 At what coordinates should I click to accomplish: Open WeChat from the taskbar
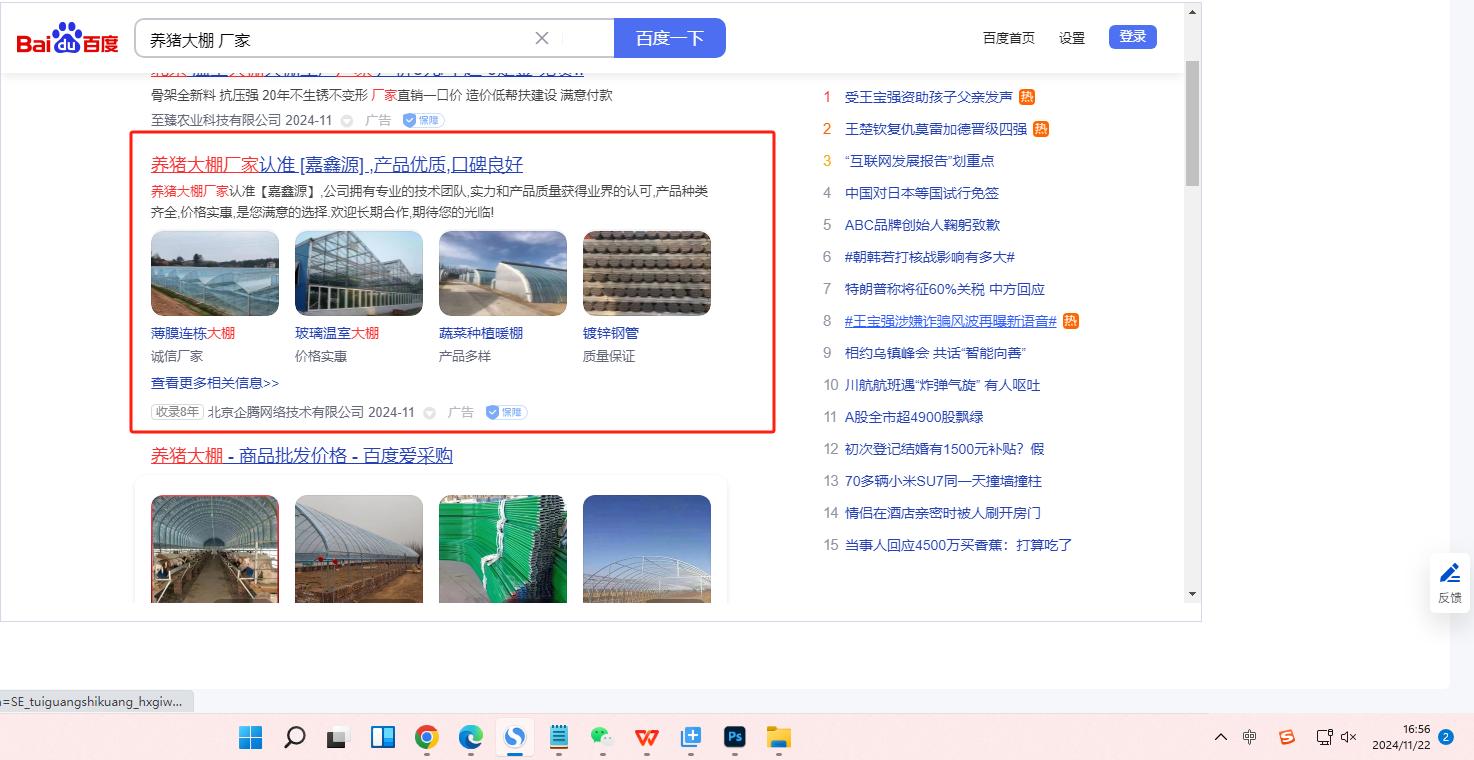click(x=601, y=738)
